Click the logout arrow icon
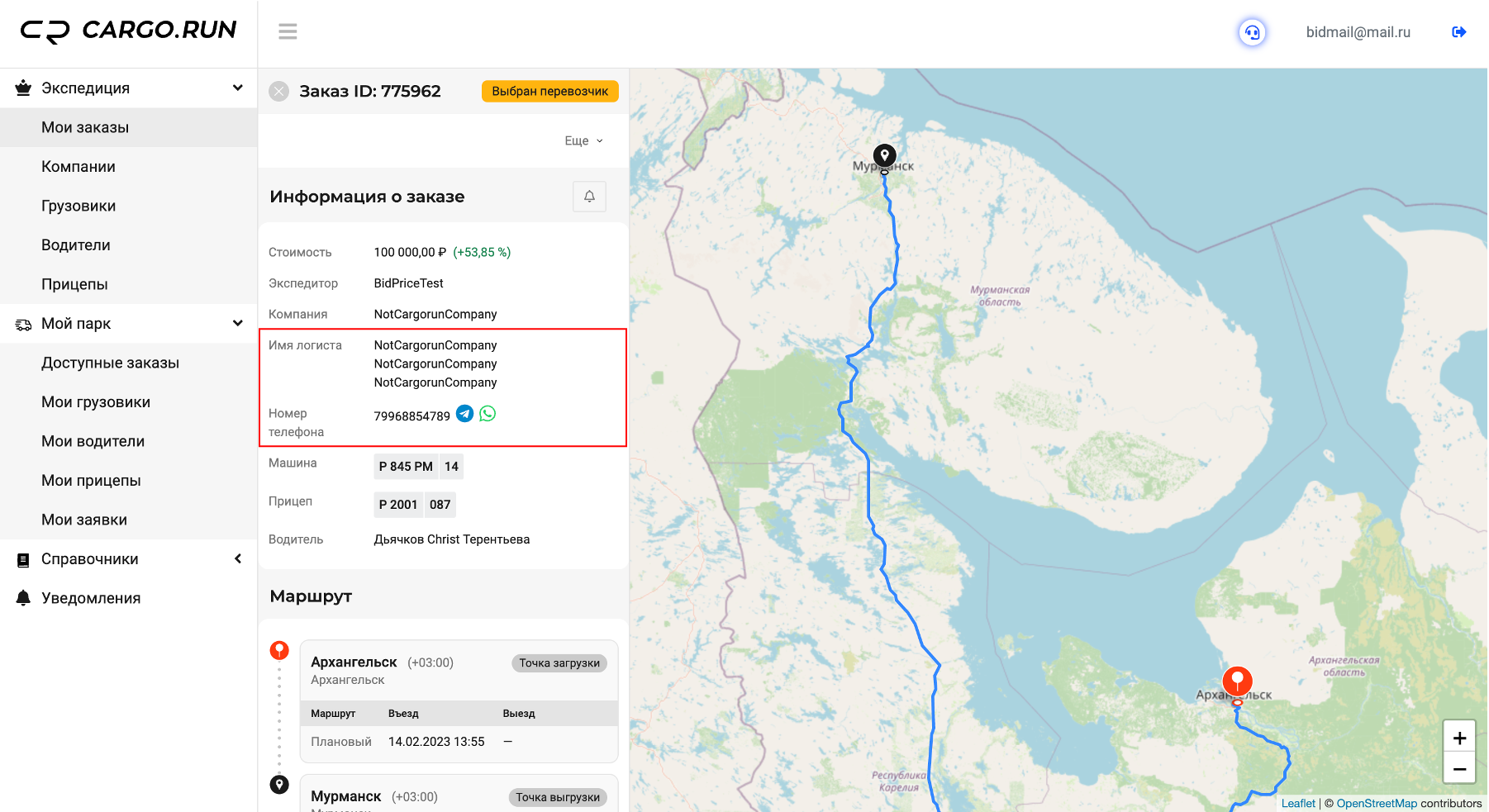The height and width of the screenshot is (812, 1489). pos(1458,32)
